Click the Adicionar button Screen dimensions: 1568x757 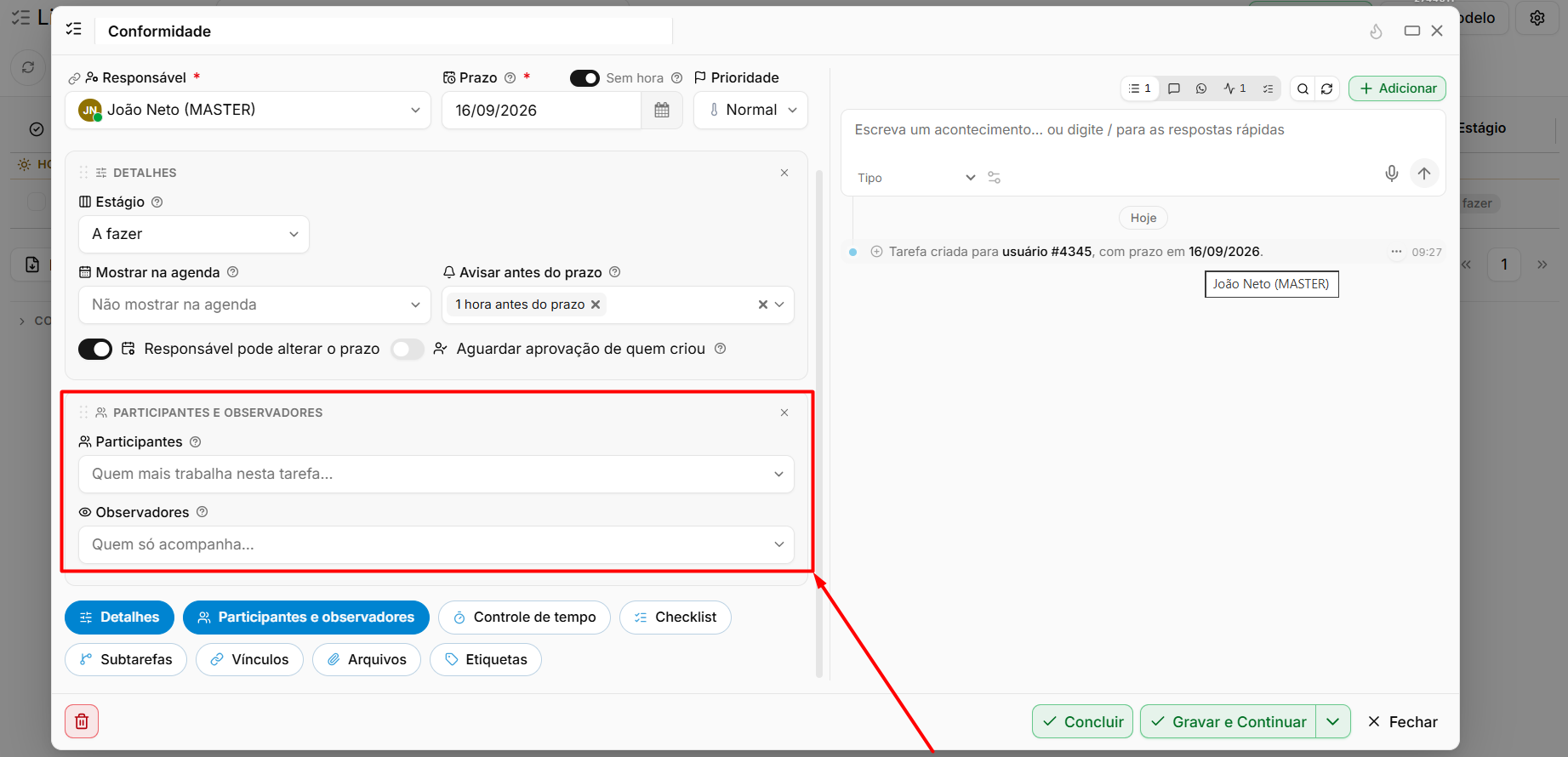click(1397, 88)
